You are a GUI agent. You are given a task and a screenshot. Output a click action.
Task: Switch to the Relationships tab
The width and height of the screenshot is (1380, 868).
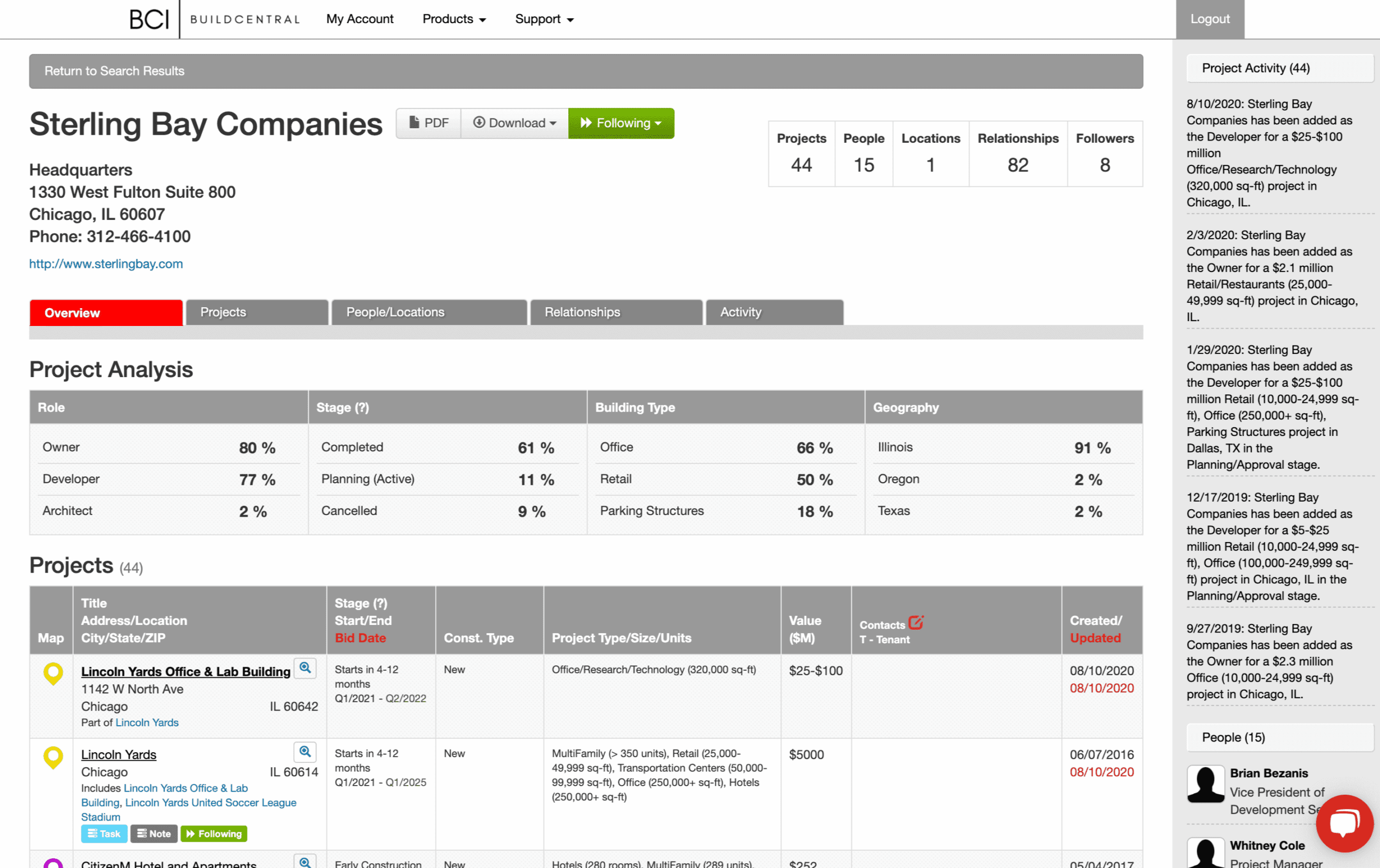[x=616, y=313]
